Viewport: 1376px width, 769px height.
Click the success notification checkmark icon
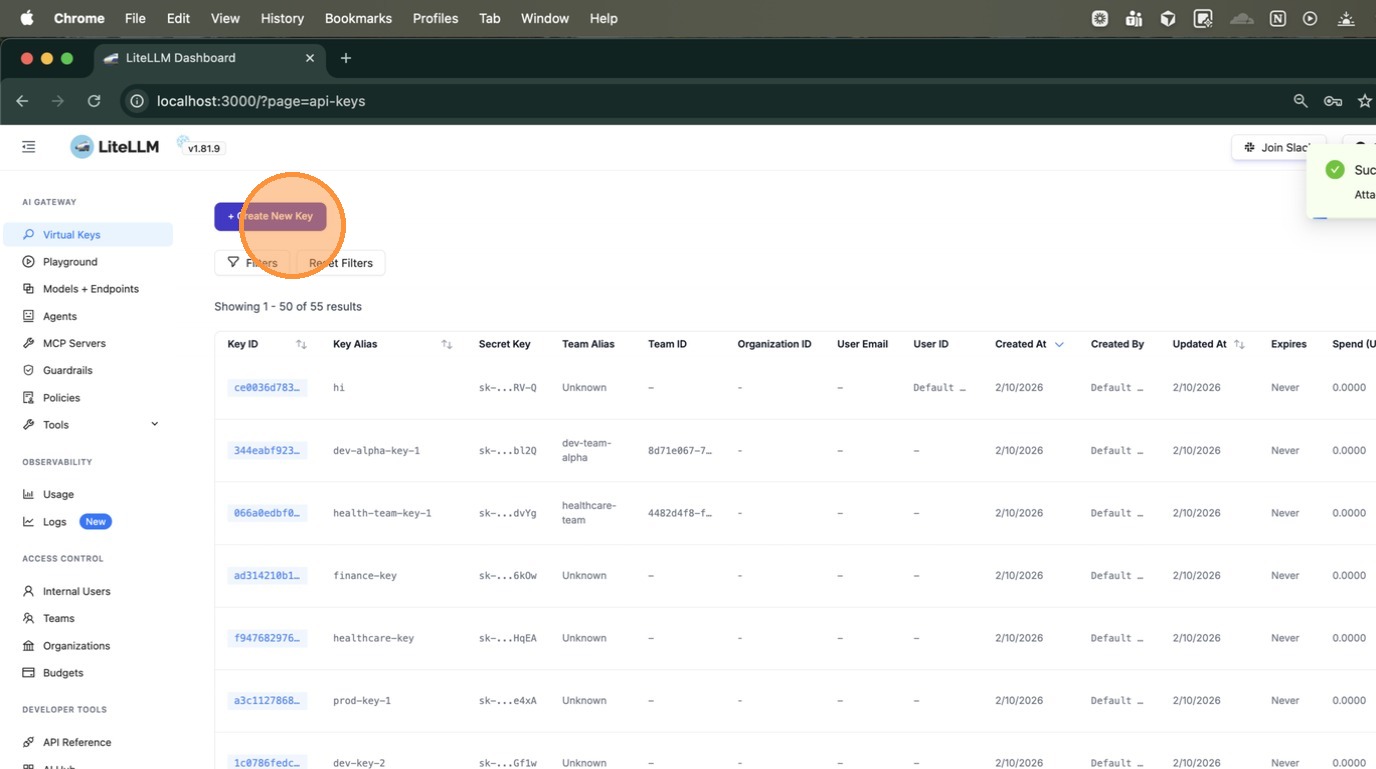tap(1335, 170)
